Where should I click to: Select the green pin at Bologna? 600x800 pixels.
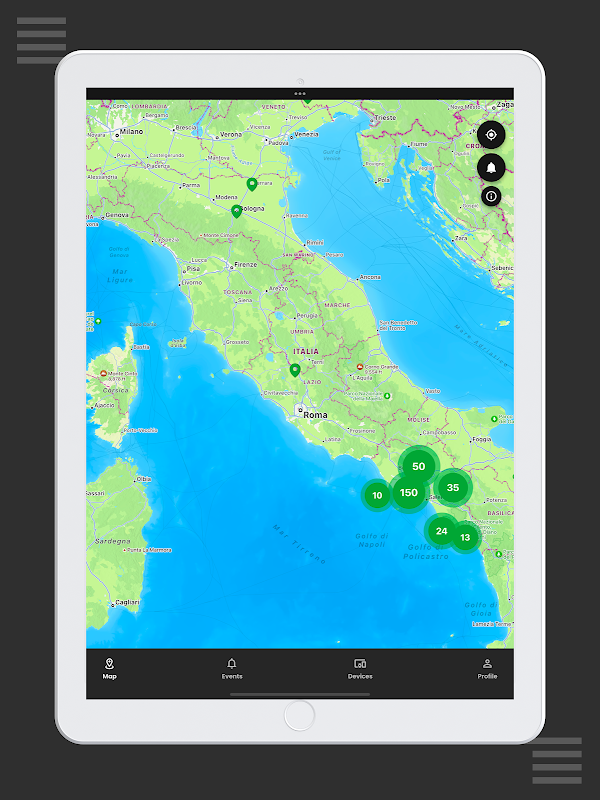coord(236,211)
